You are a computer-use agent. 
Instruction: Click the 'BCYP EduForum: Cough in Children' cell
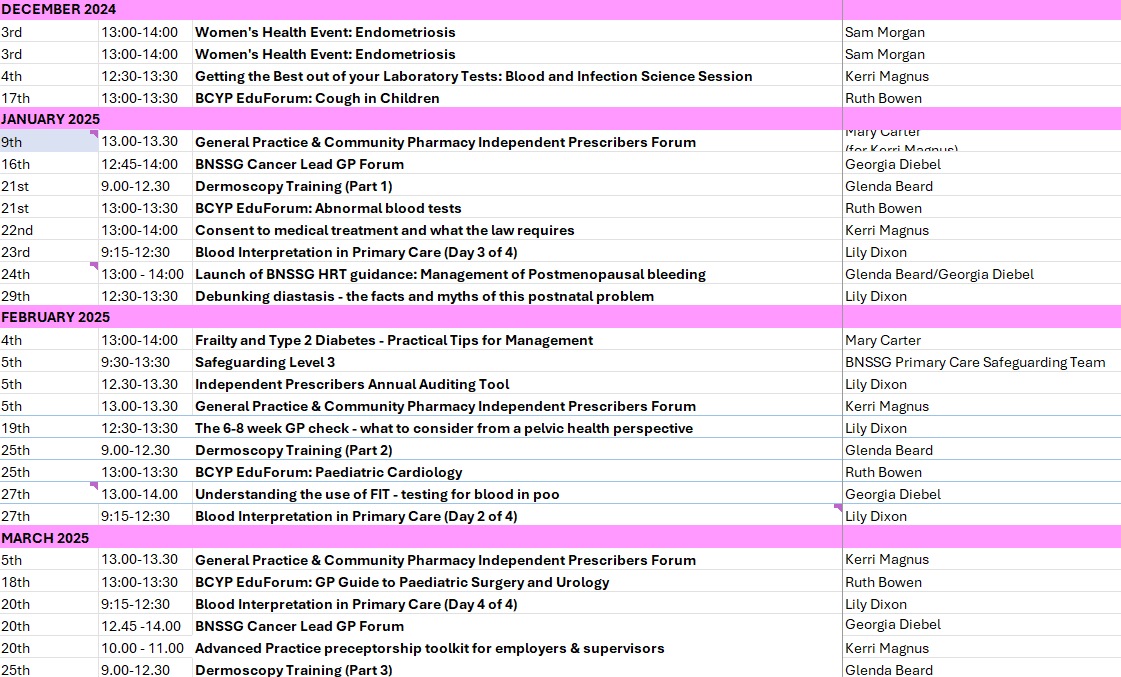pyautogui.click(x=317, y=98)
